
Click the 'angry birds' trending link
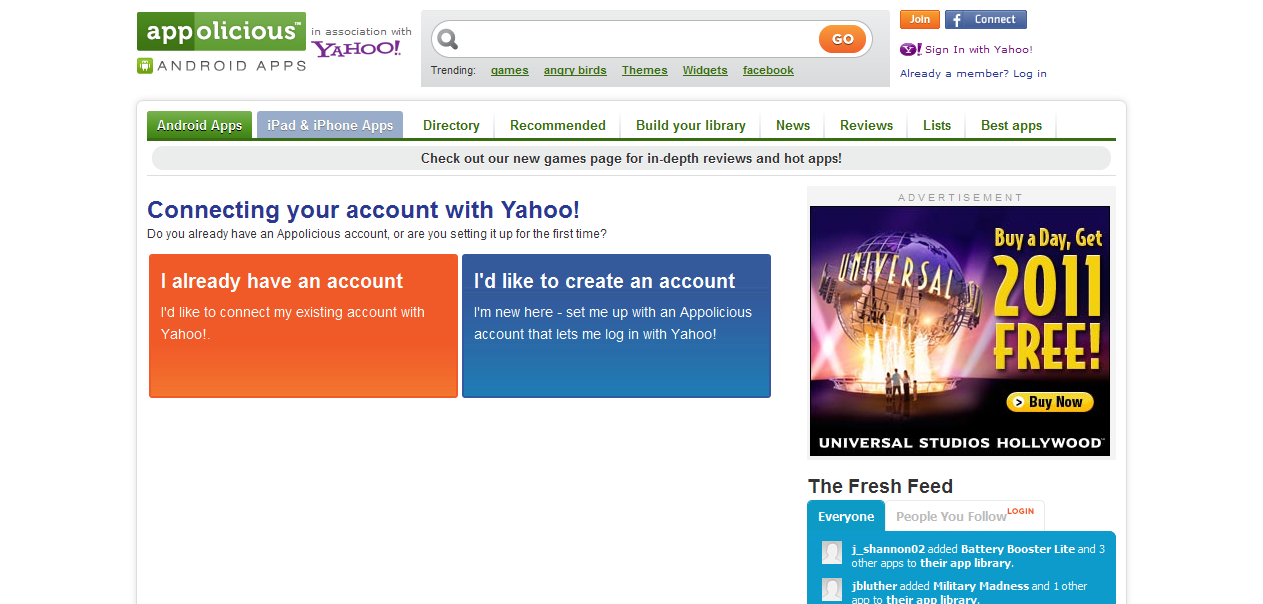pos(575,70)
